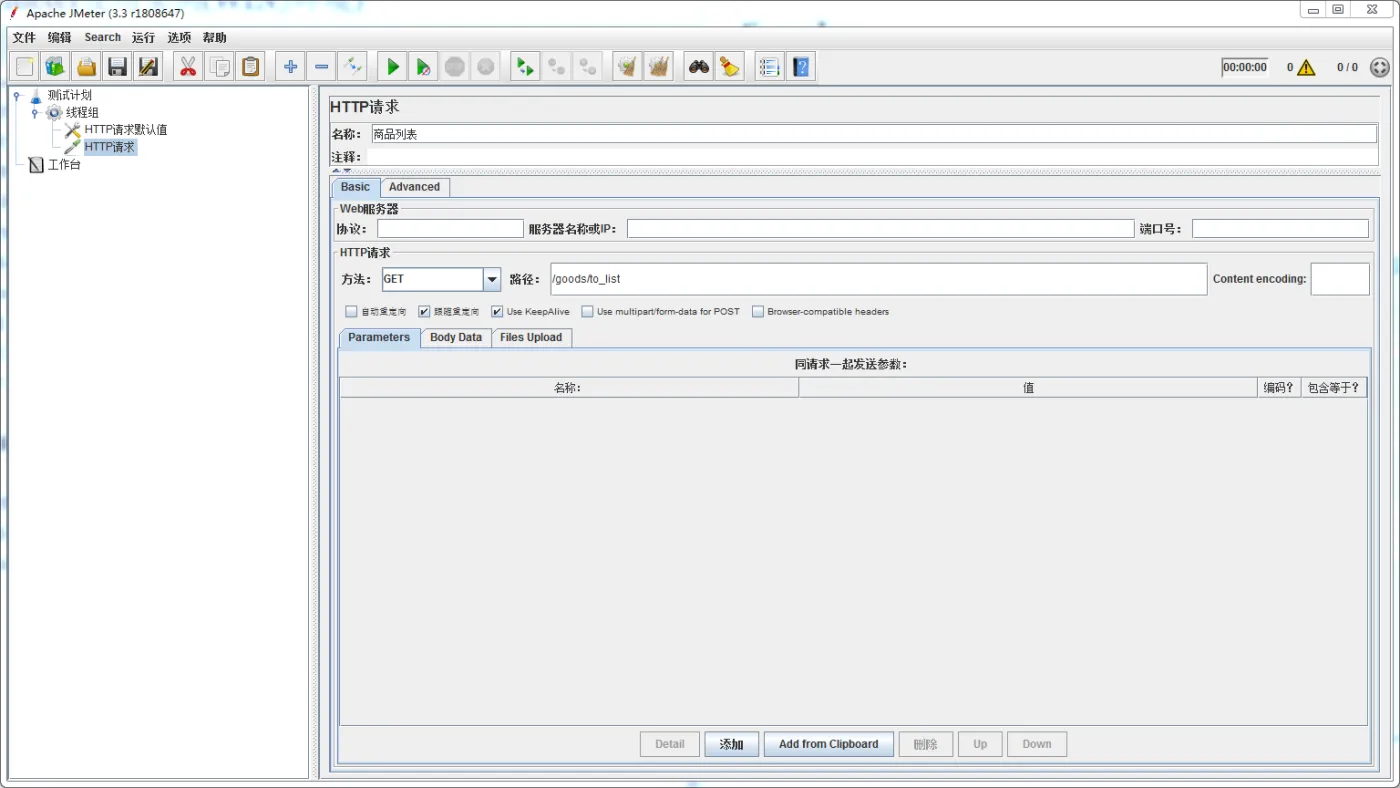Save the test plan using the save icon
The image size is (1400, 788).
pyautogui.click(x=117, y=66)
